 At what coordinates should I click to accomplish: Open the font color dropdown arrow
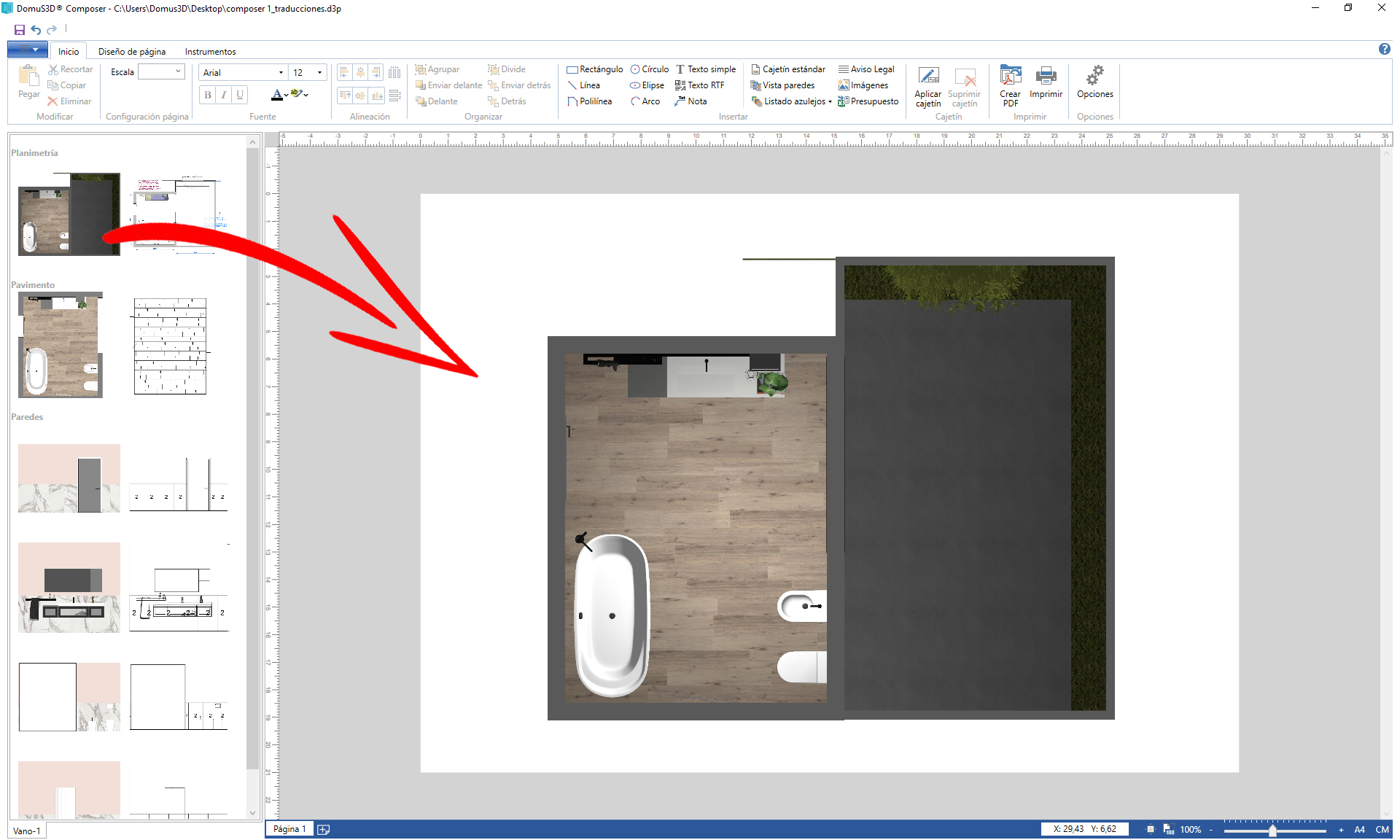coord(286,95)
